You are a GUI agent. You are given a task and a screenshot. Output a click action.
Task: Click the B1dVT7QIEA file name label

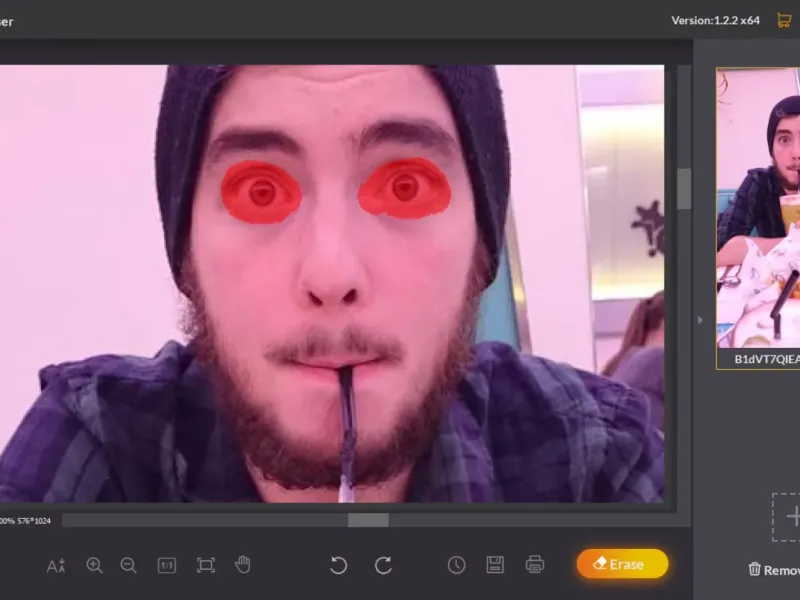tap(767, 359)
